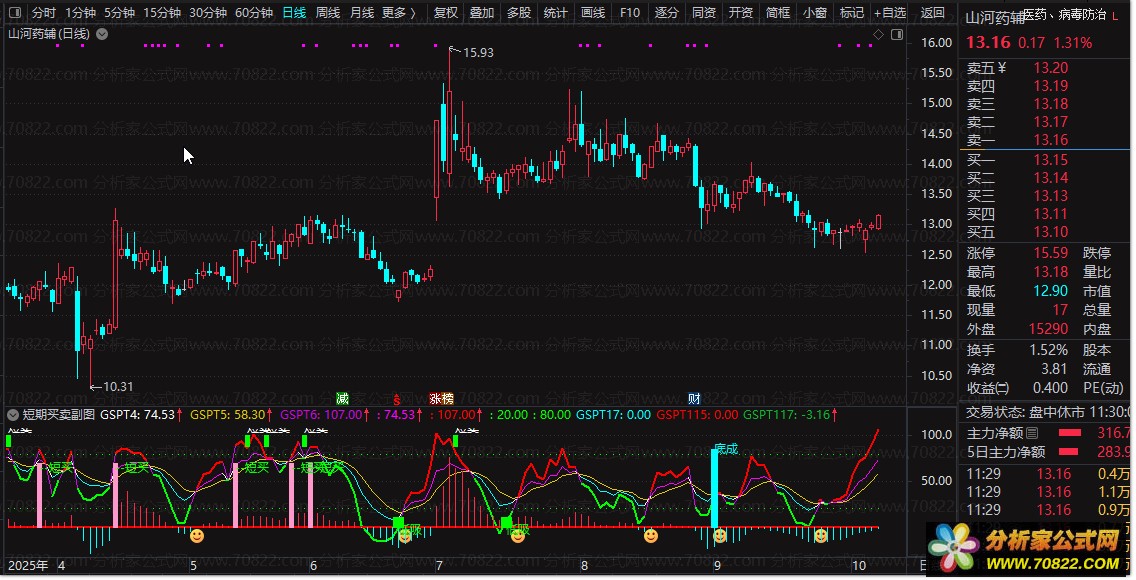The image size is (1136, 580).
Task: Click the 财 marker icon below the chart
Action: click(694, 399)
